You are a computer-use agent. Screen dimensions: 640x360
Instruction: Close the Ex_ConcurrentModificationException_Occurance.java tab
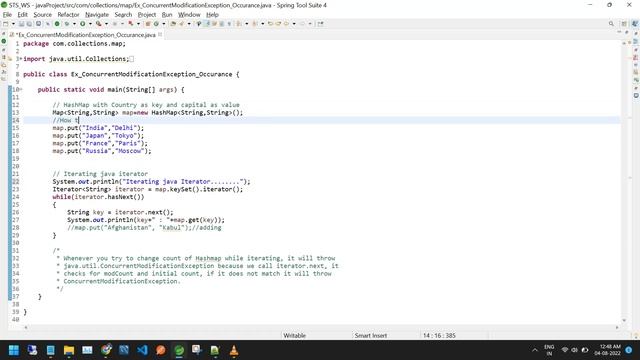click(x=160, y=35)
